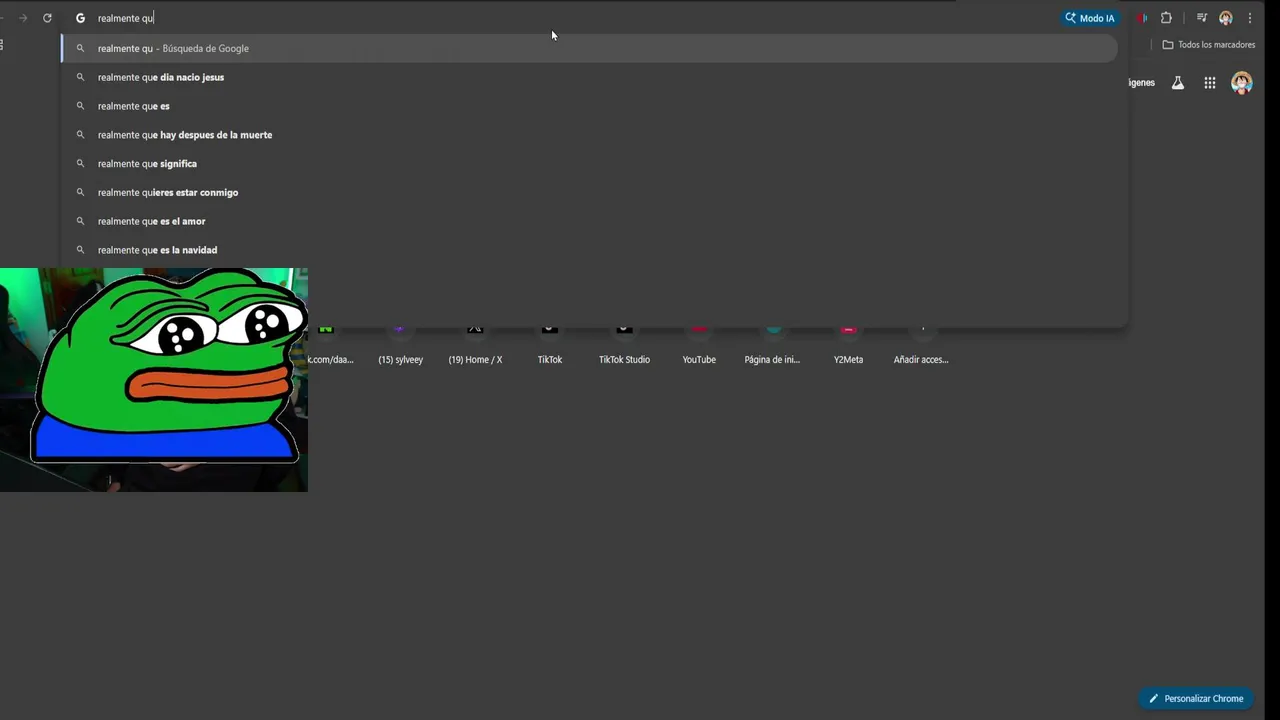Open the Y2Meta shortcut
1280x720 pixels.
coord(848,344)
